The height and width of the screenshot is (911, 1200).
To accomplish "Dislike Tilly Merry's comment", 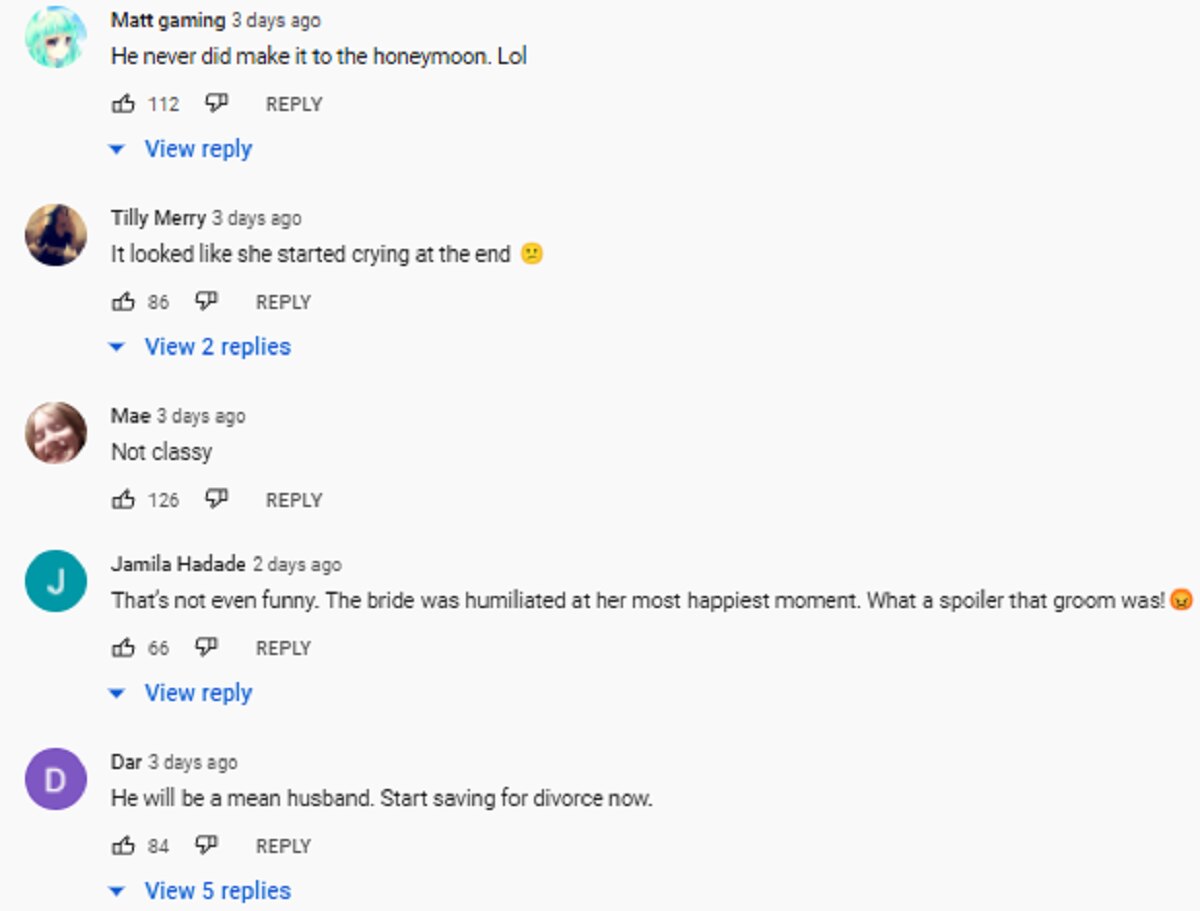I will (206, 301).
